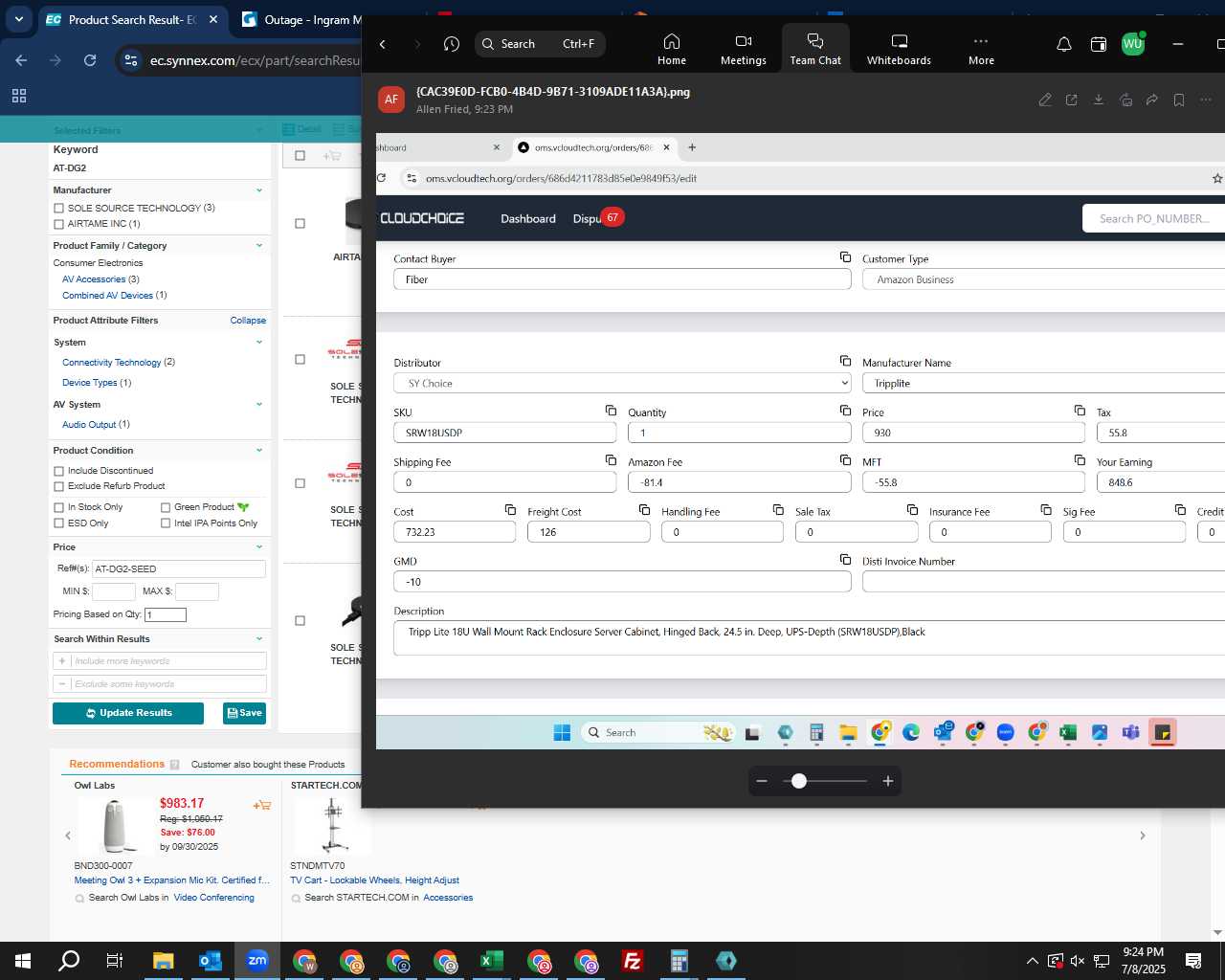Open Zoom notifications bell
1225x980 pixels.
pos(1063,44)
